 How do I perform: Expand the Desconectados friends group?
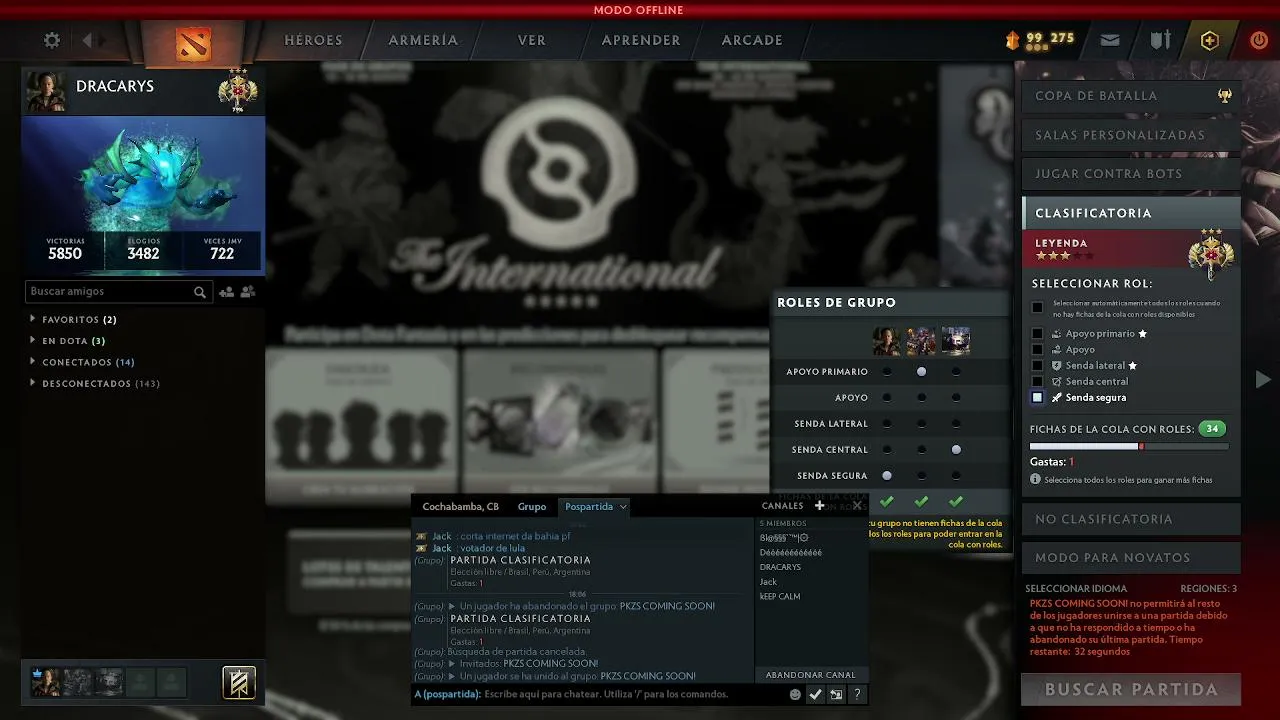click(x=95, y=384)
